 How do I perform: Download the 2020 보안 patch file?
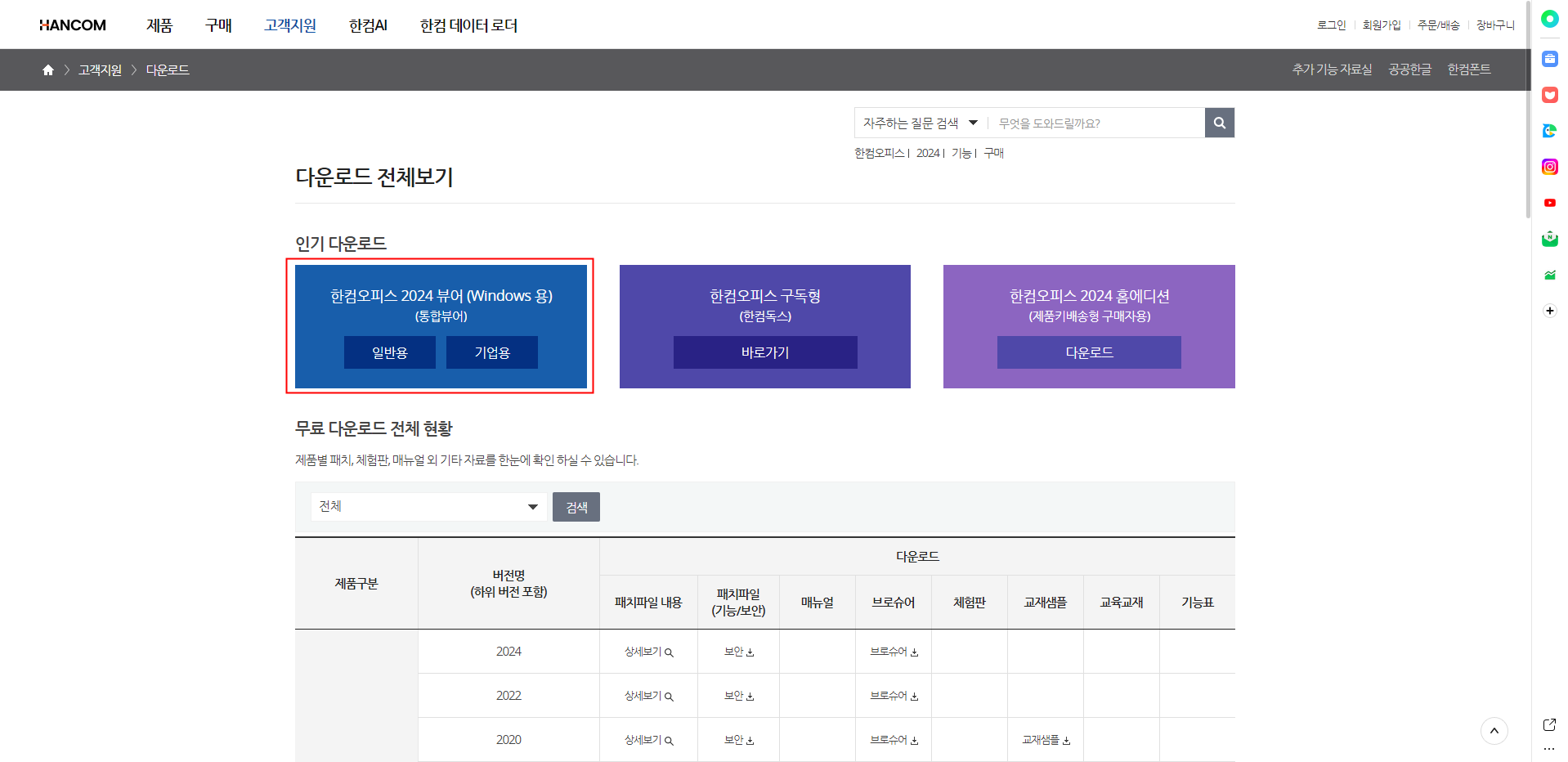(739, 740)
